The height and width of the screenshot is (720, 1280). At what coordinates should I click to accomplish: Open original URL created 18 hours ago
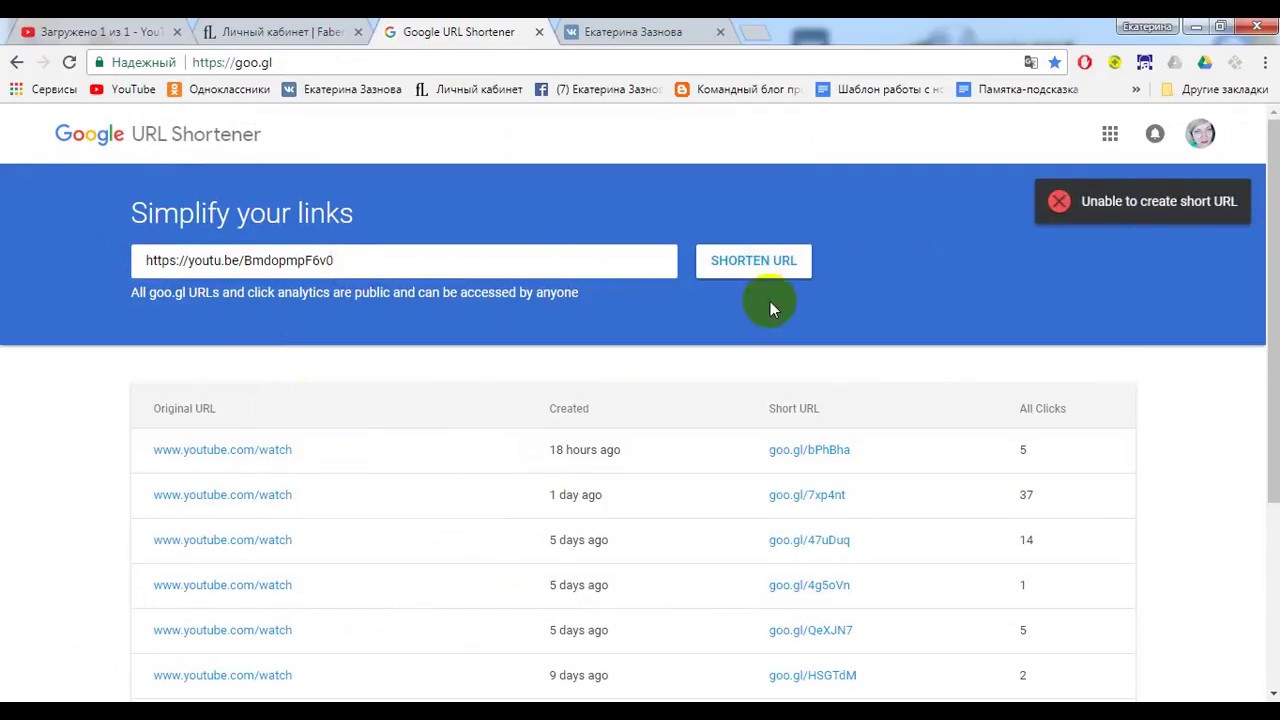tap(222, 450)
